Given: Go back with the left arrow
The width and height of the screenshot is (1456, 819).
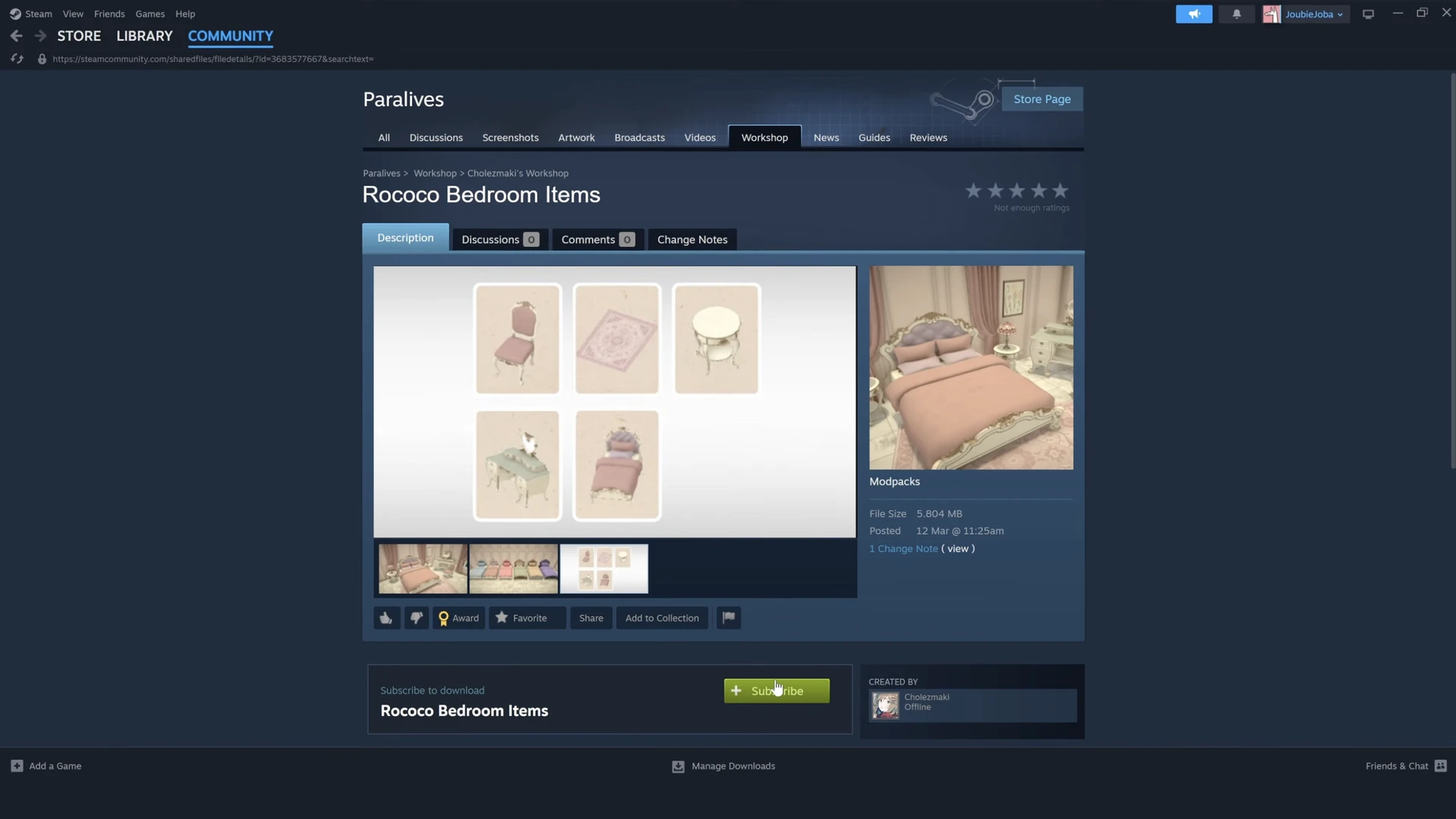Looking at the screenshot, I should pyautogui.click(x=16, y=36).
